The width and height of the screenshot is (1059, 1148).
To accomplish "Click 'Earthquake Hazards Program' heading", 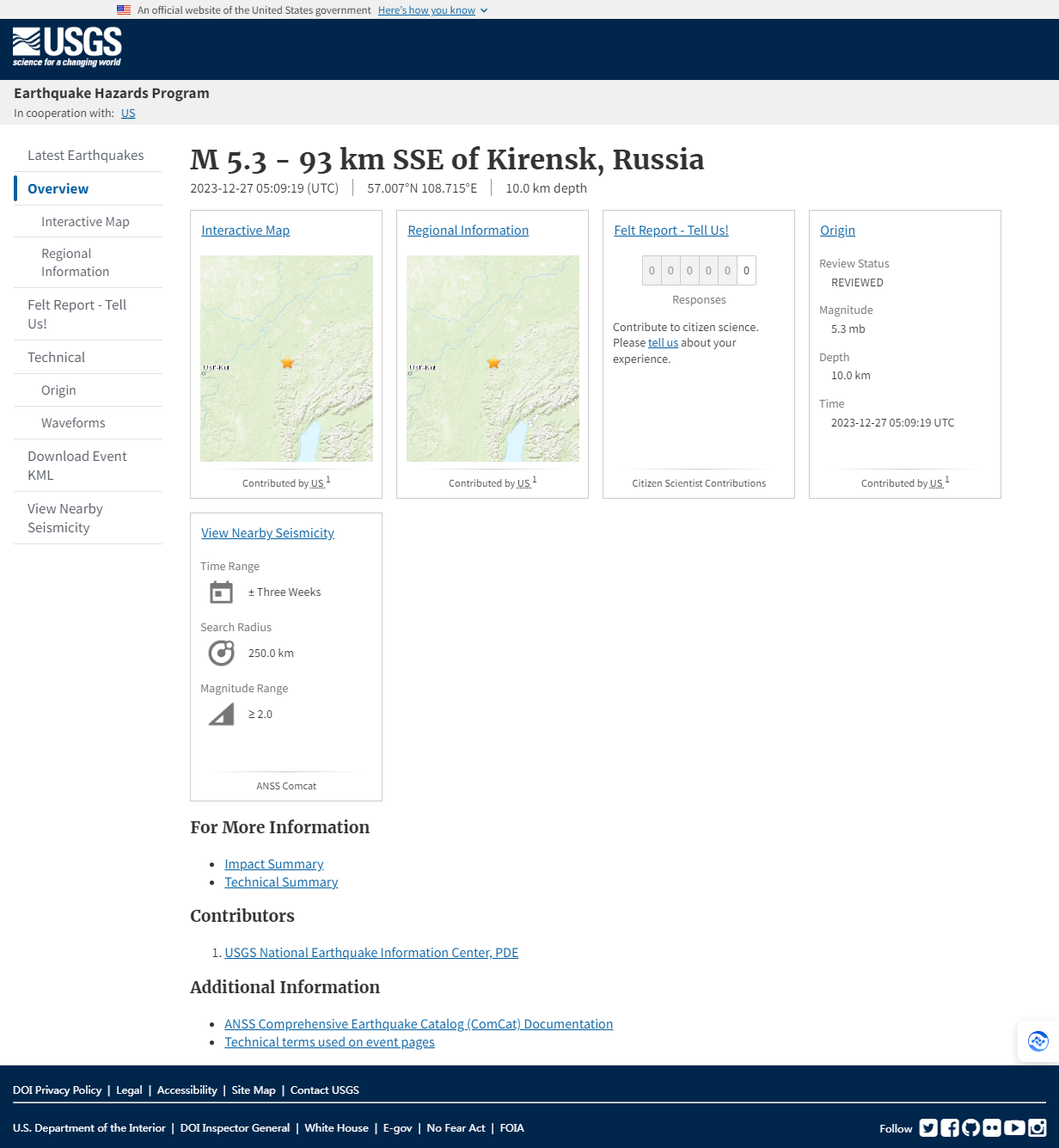I will [112, 94].
